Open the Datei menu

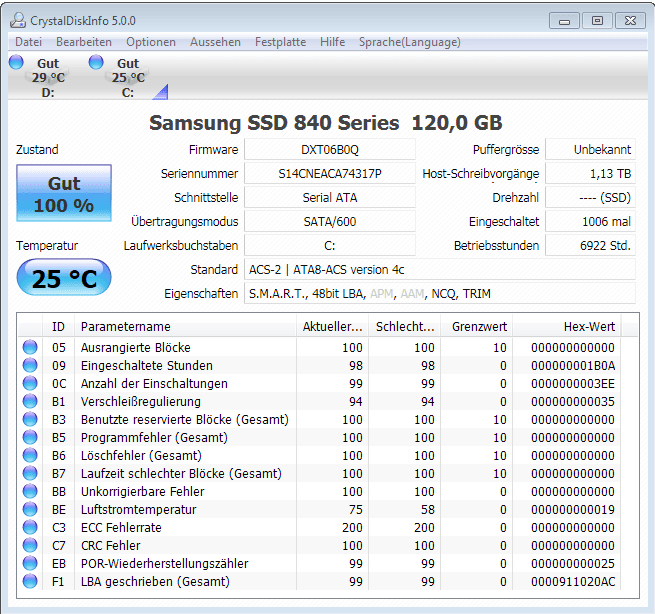(28, 42)
